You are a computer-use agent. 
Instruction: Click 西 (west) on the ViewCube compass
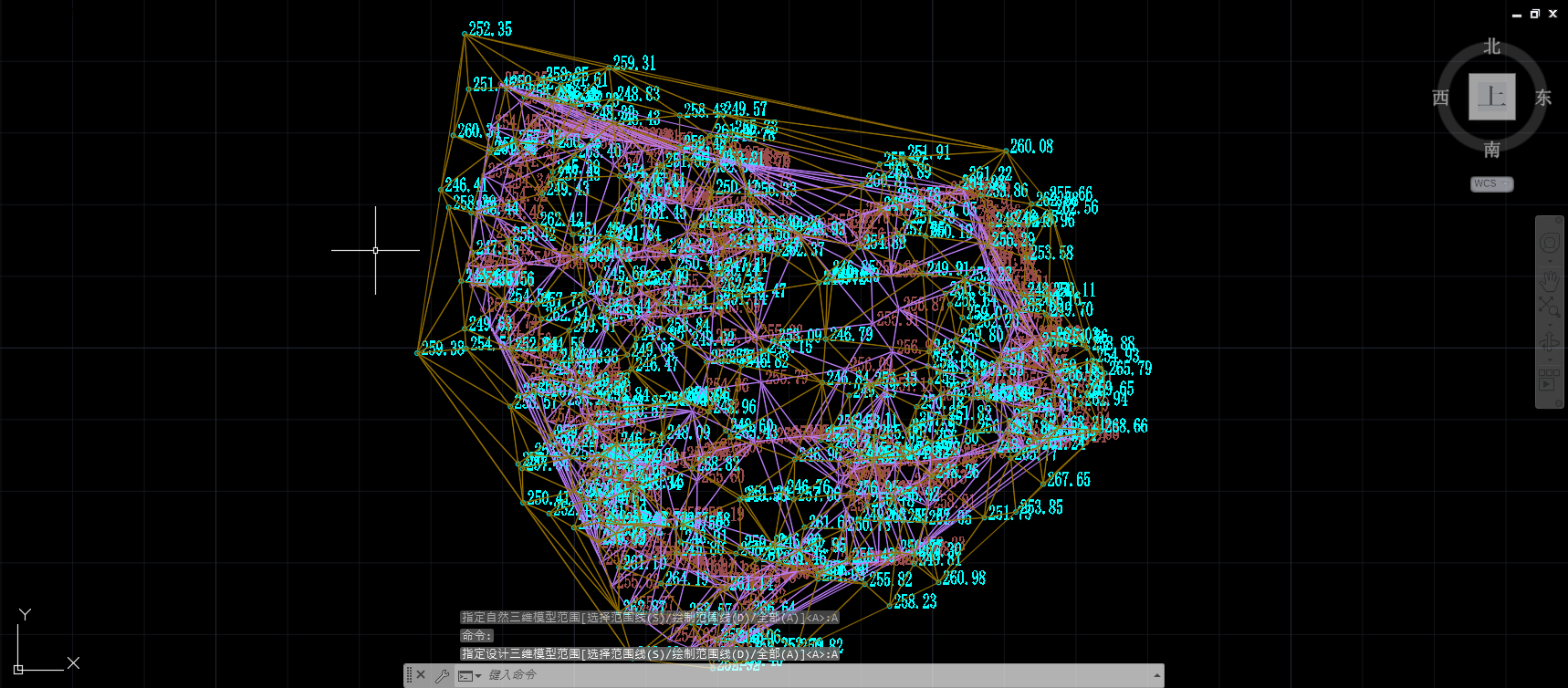pos(1440,98)
